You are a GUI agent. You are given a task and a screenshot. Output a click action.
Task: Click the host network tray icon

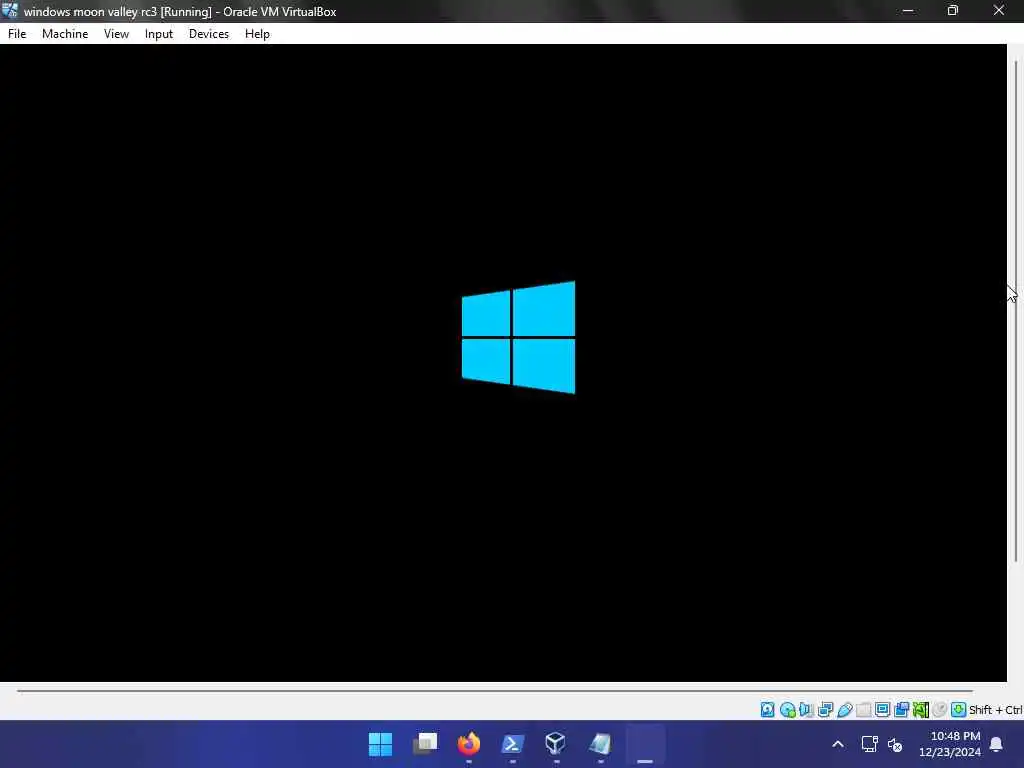869,744
